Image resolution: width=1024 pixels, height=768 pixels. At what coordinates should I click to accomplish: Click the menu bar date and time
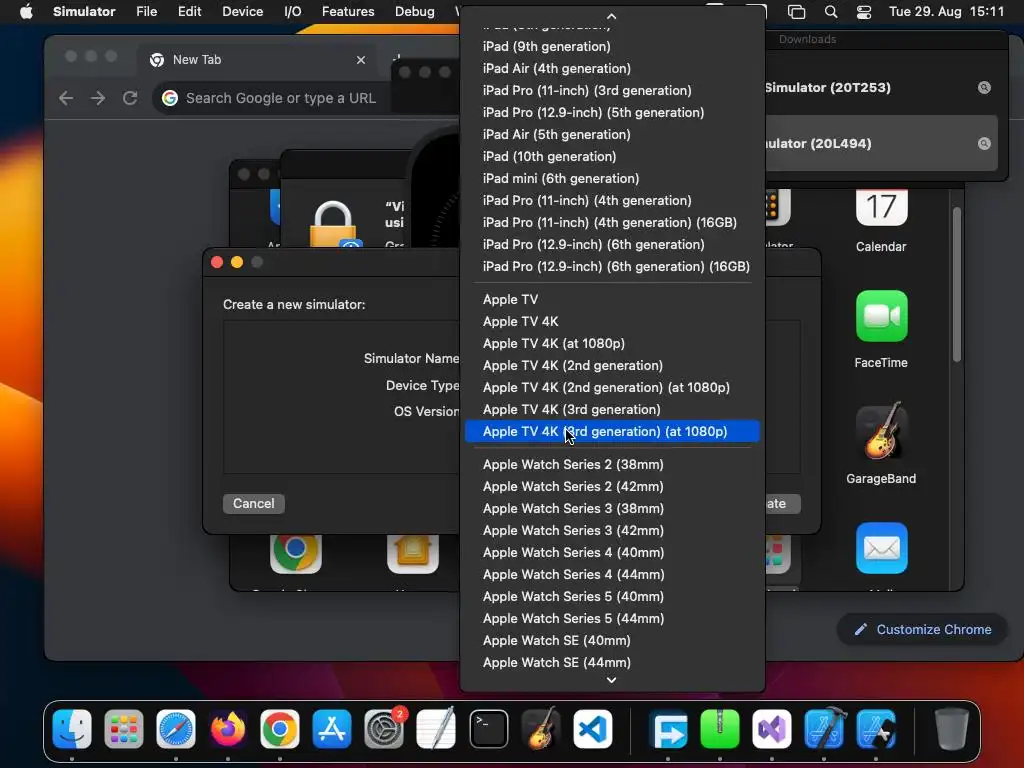[946, 11]
